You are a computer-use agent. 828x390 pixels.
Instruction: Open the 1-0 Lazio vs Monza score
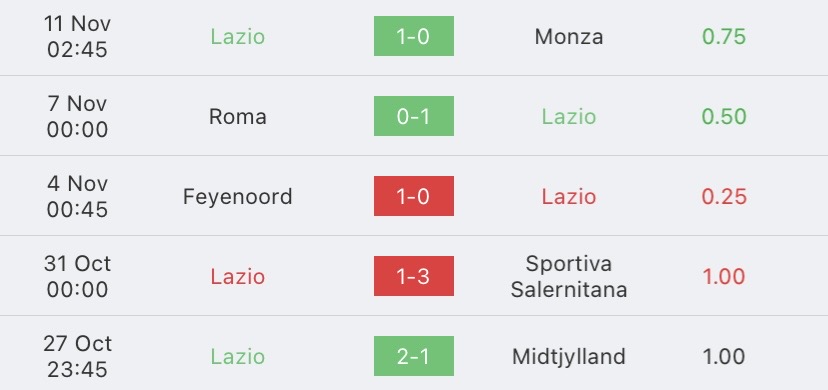[x=413, y=36]
